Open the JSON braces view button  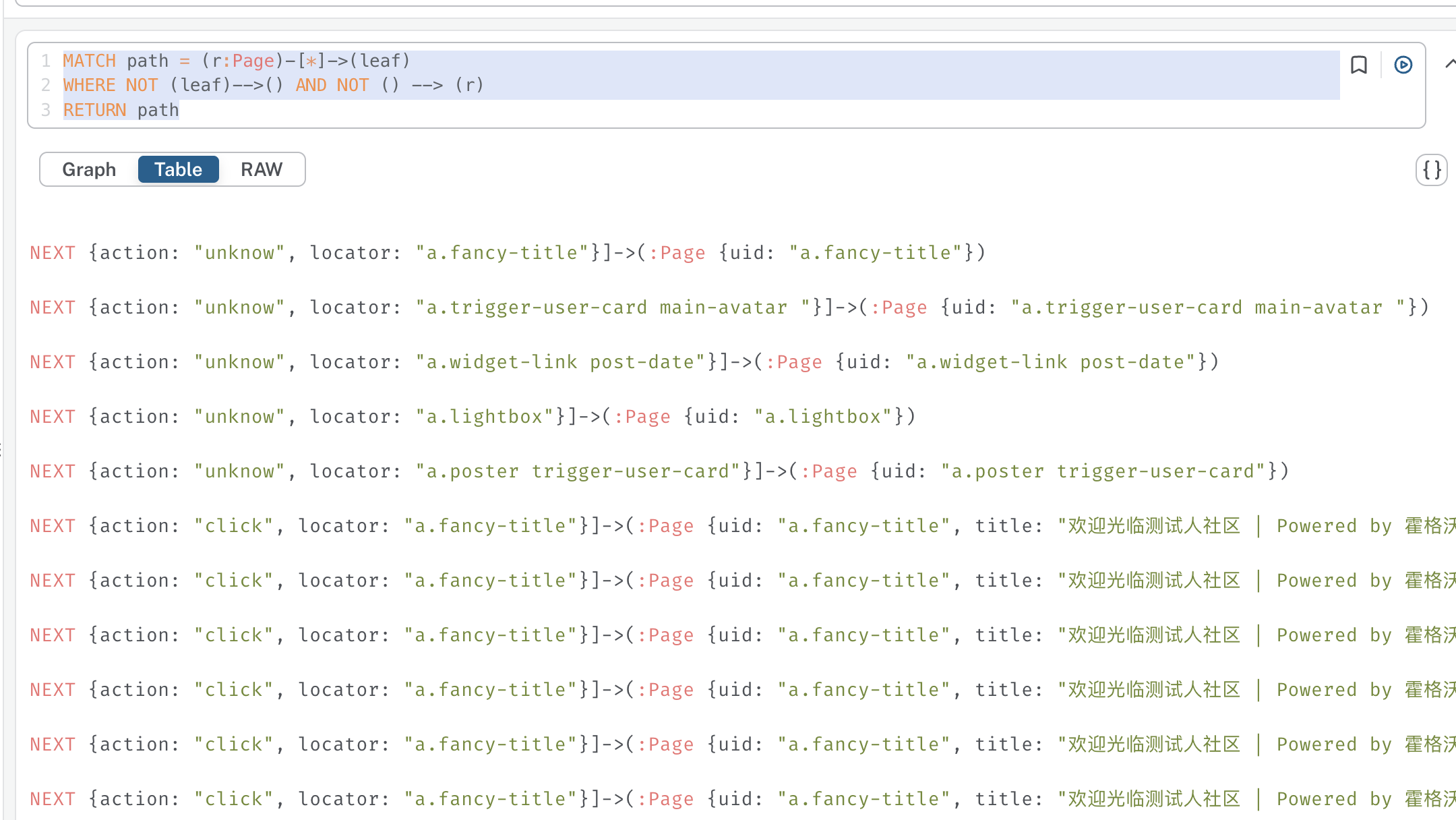pyautogui.click(x=1432, y=170)
